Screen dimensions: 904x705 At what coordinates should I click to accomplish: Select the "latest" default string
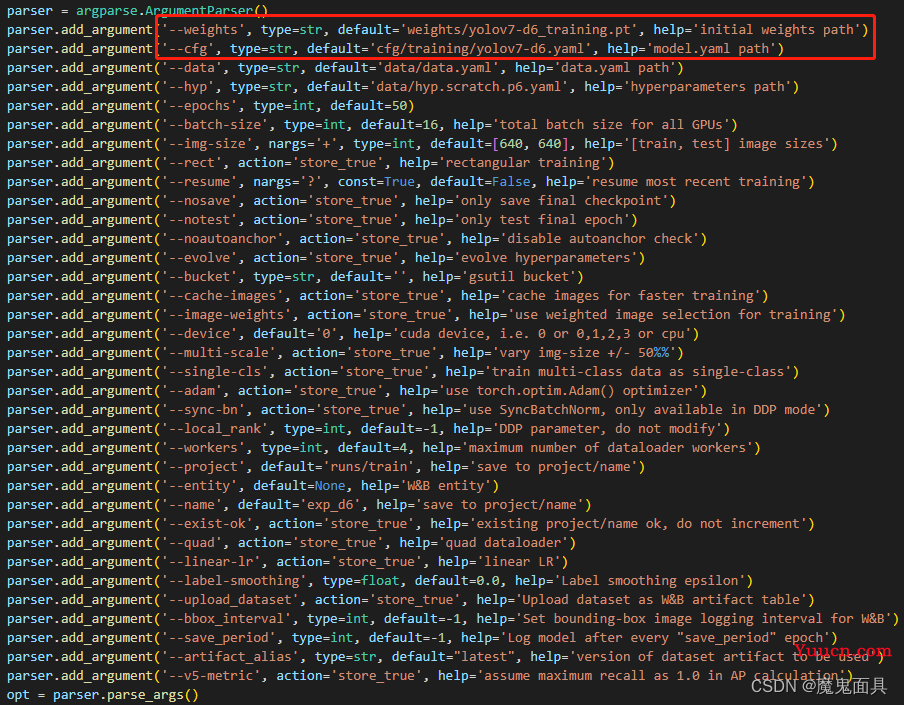pos(484,658)
